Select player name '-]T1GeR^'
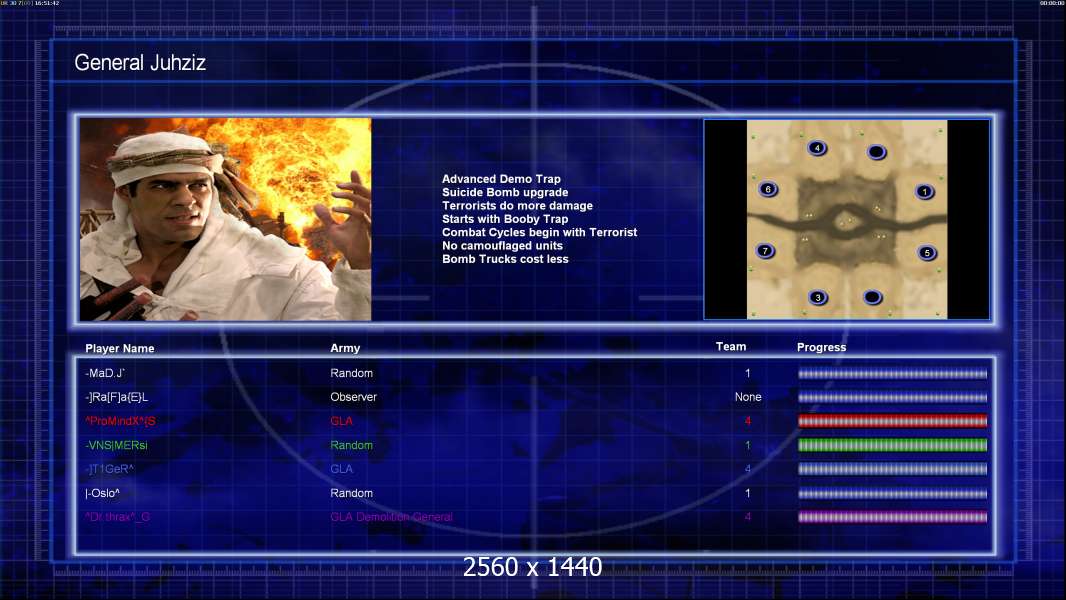 coord(109,469)
